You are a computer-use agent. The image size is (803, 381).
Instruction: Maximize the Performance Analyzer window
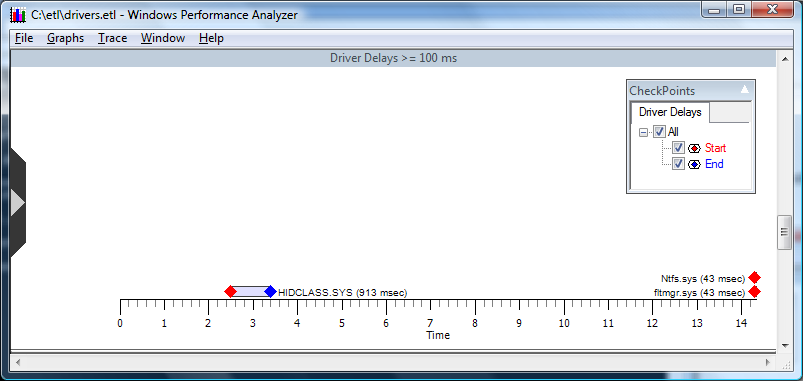tap(739, 10)
